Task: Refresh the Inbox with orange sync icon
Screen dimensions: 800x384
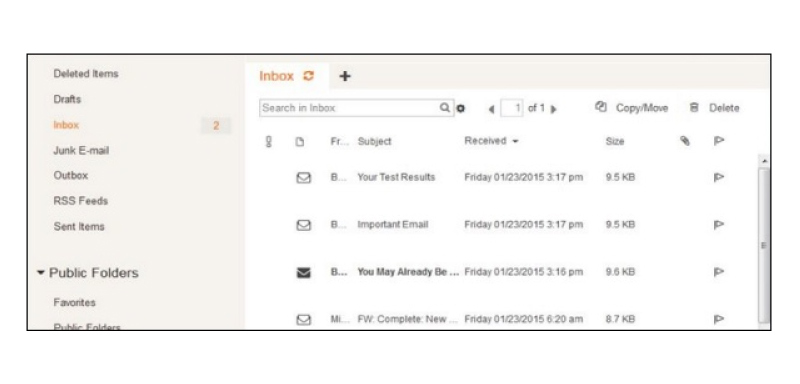Action: click(308, 76)
